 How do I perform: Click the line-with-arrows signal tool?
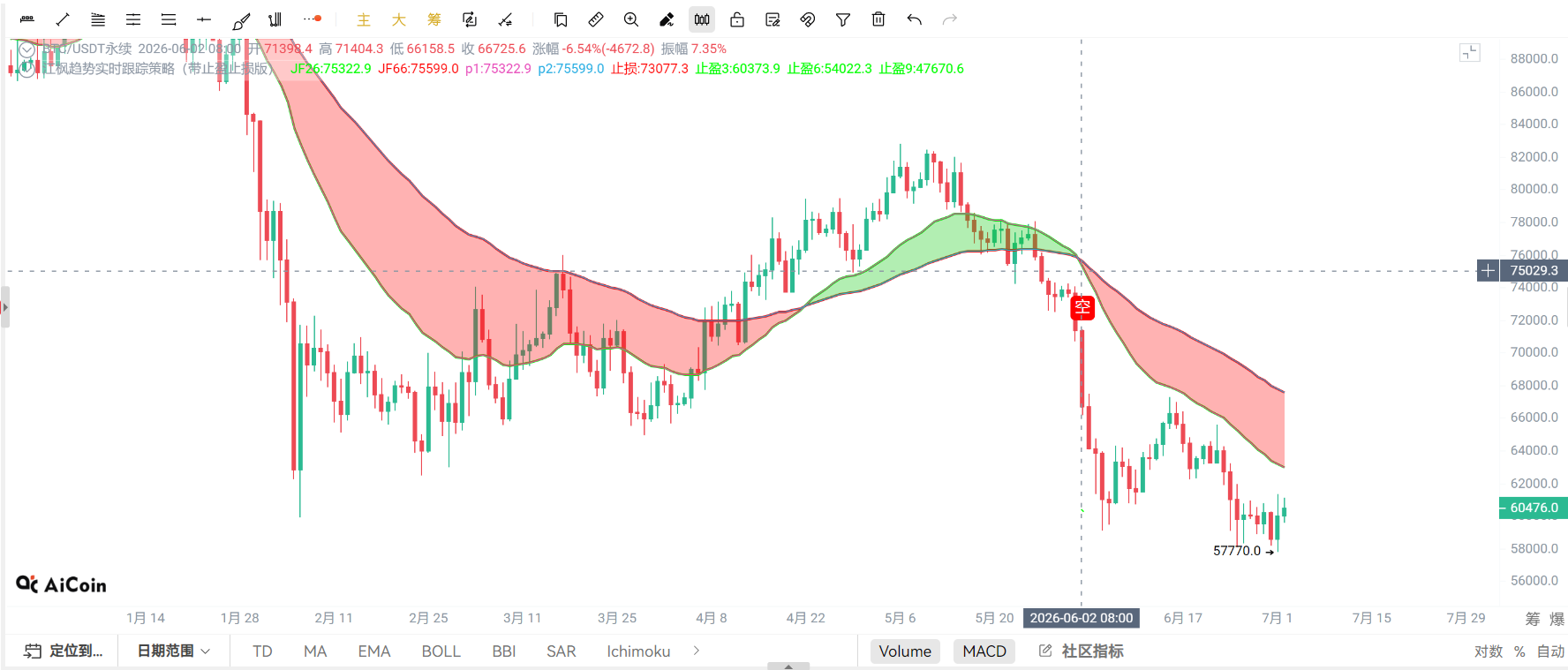[505, 19]
